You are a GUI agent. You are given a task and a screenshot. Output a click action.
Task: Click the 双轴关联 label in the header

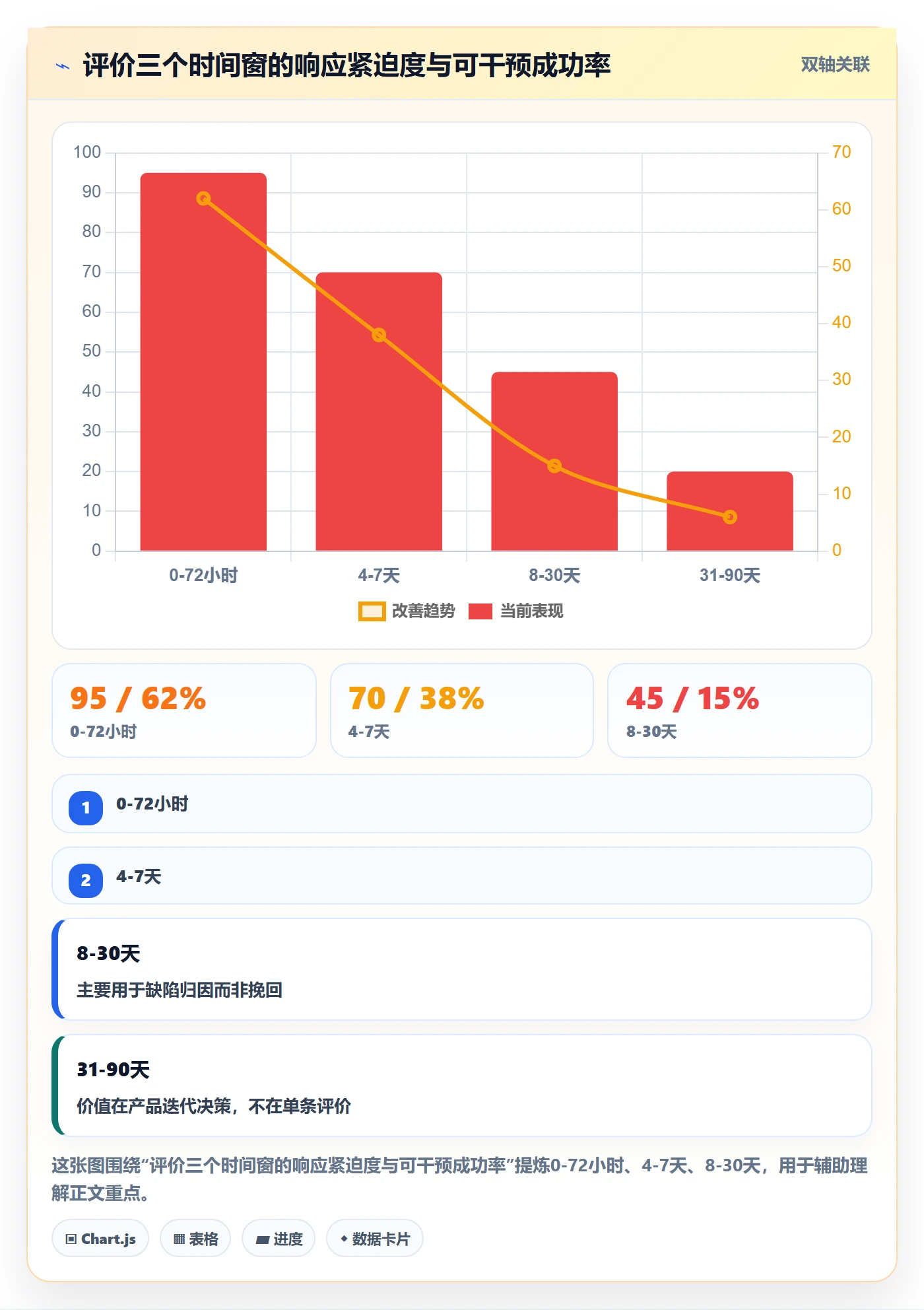835,64
